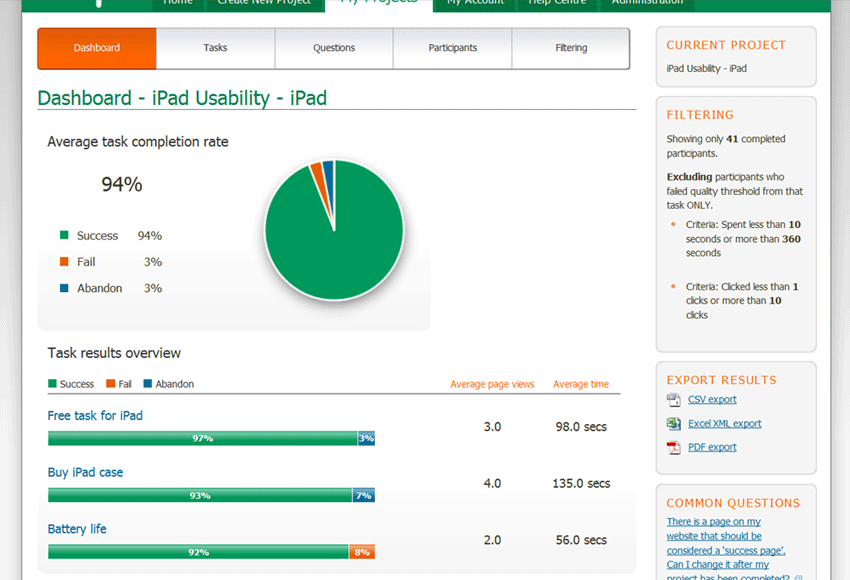Click the CURRENT PROJECT heading
The image size is (850, 580).
[726, 45]
